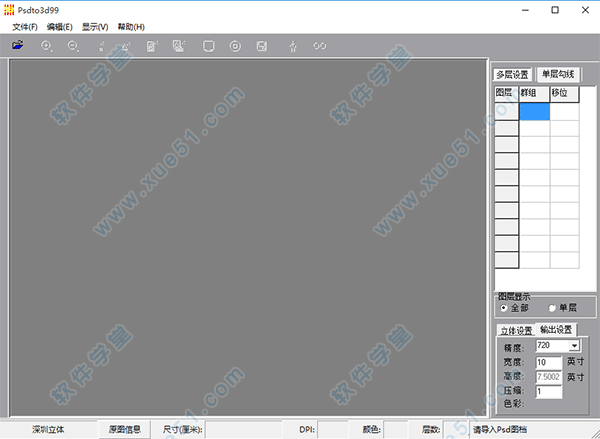
Task: Select the small dropper-like toolbar icon
Action: 101,46
